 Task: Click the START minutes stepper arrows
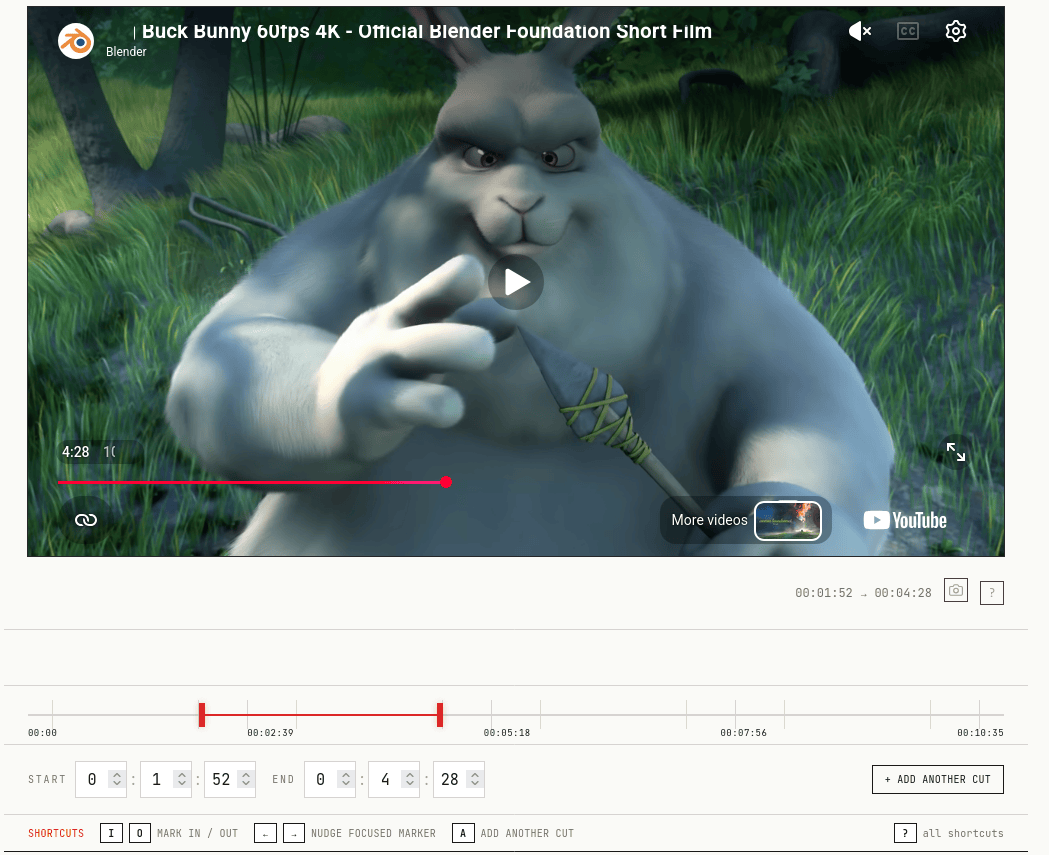181,779
